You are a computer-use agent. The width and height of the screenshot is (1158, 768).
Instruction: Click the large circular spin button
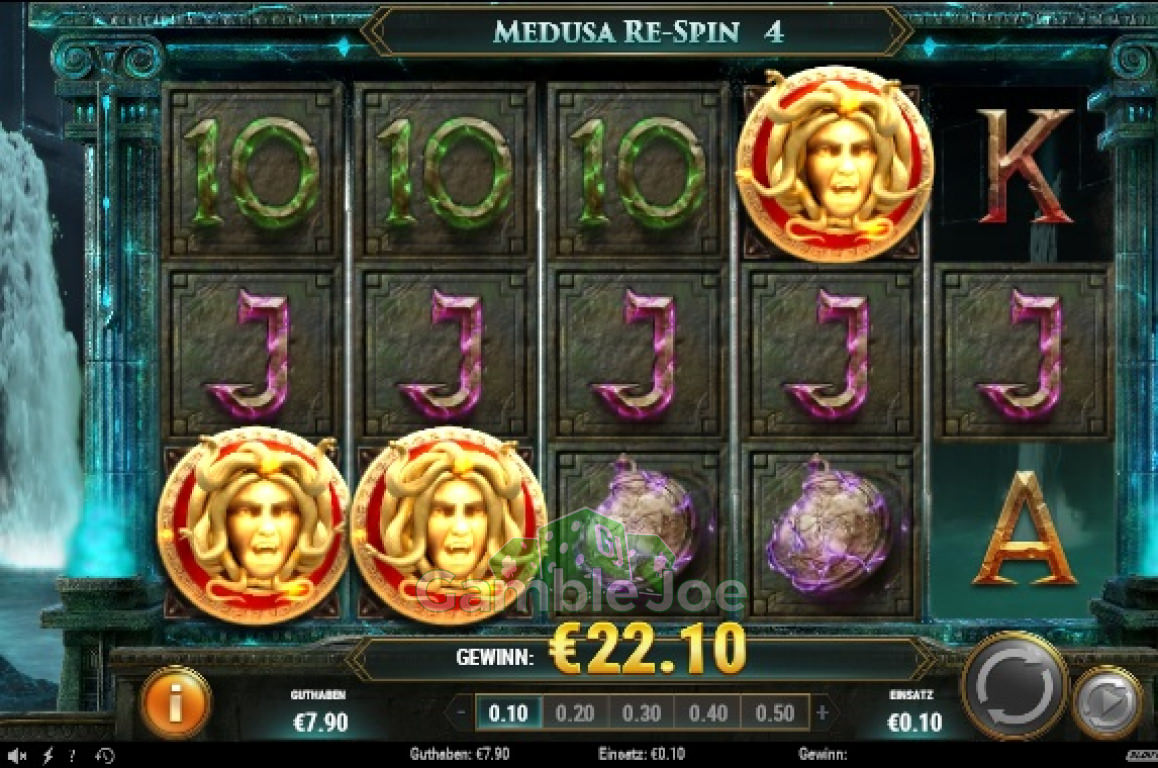[x=1014, y=686]
